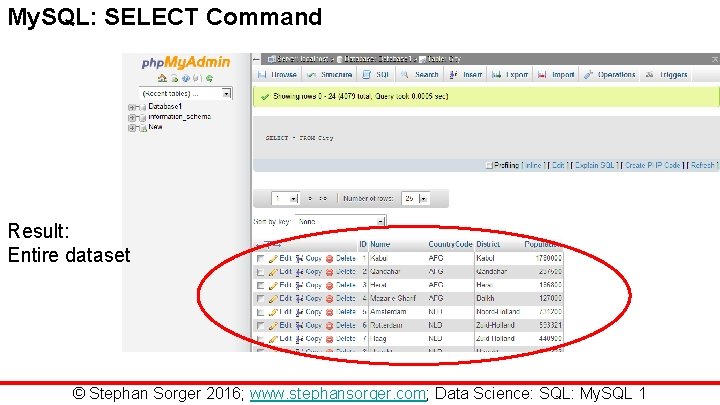
Task: Click the pencil Edit icon in Amsterdam row
Action: pos(273,312)
